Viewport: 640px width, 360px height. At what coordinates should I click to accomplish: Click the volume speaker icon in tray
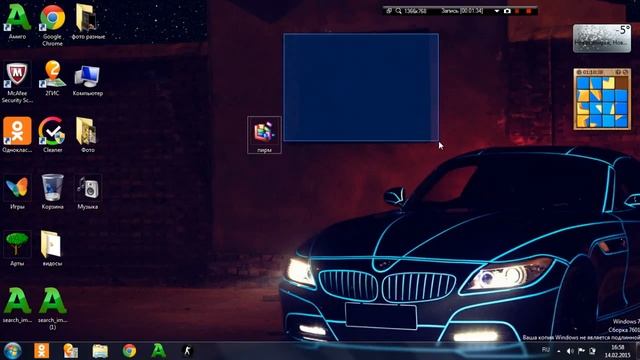pos(570,351)
